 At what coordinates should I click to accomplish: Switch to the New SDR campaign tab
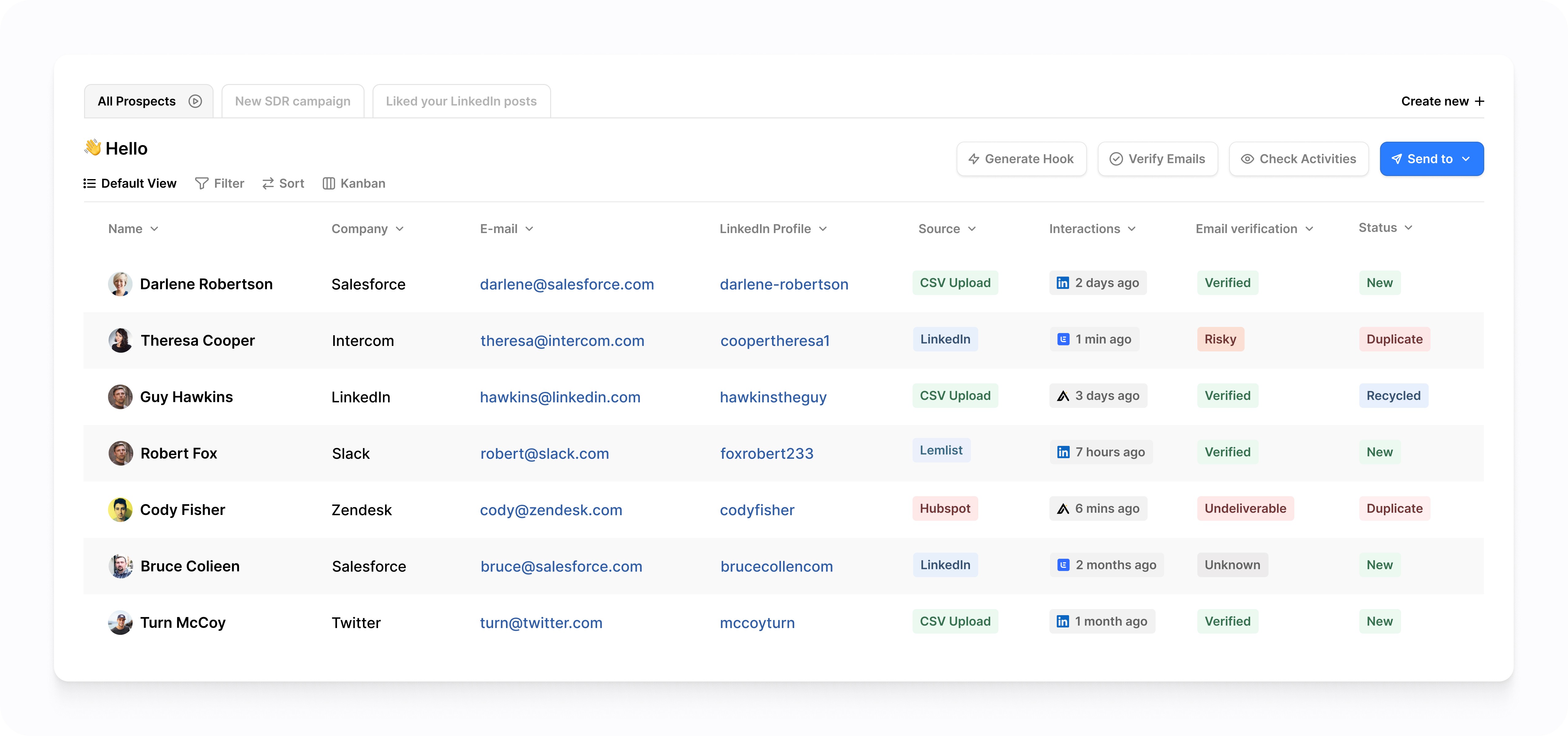tap(293, 101)
